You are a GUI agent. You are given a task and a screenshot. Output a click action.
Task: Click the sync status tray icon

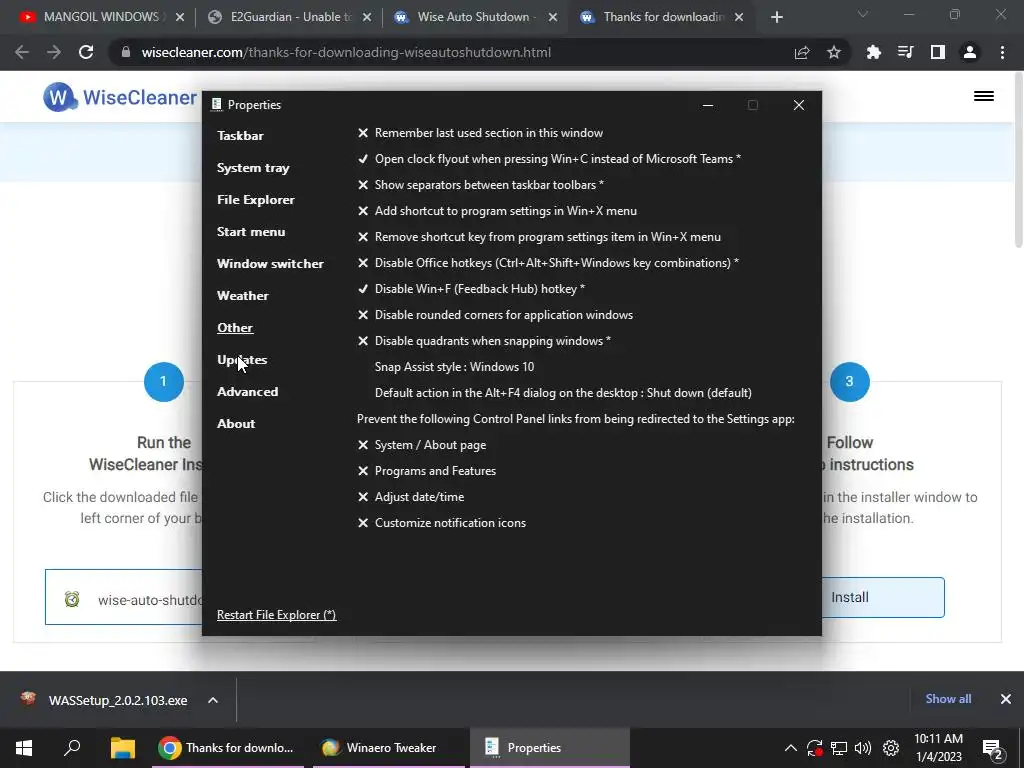click(x=814, y=748)
